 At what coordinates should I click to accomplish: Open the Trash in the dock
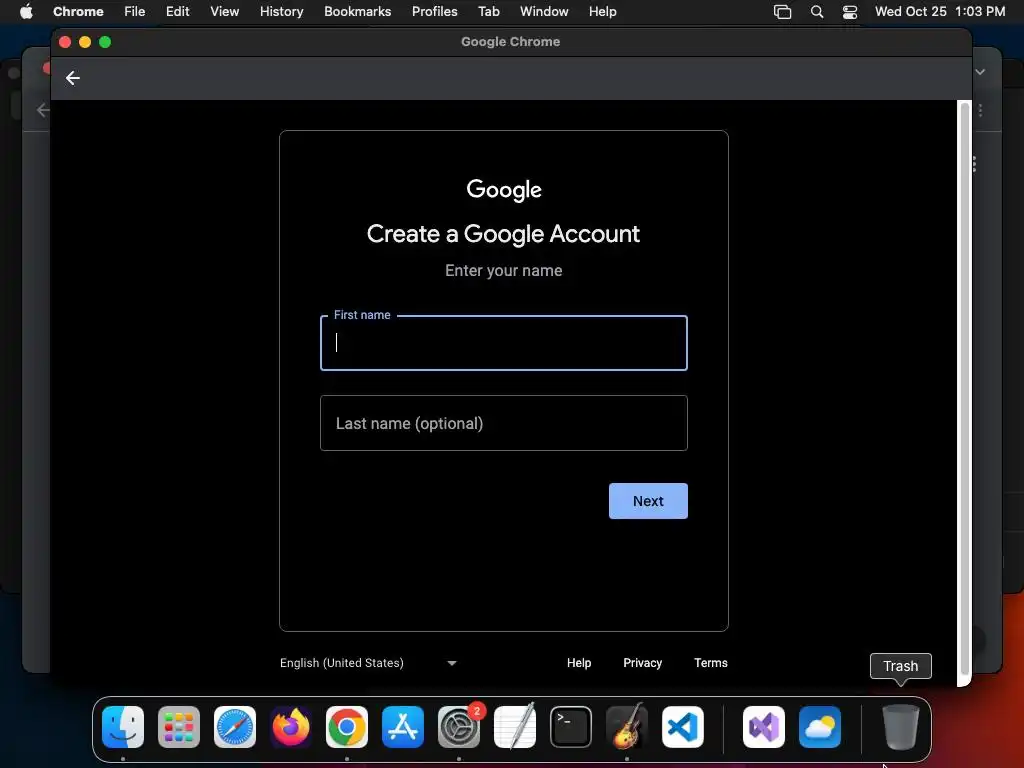tap(901, 727)
